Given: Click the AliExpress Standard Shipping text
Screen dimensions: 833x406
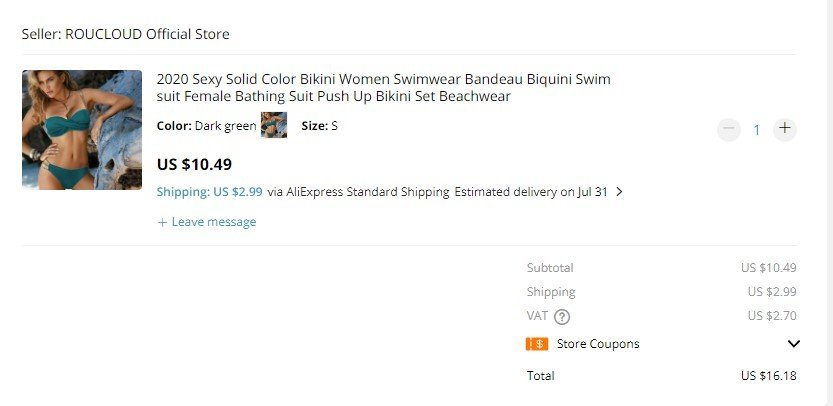Looking at the screenshot, I should [x=368, y=192].
